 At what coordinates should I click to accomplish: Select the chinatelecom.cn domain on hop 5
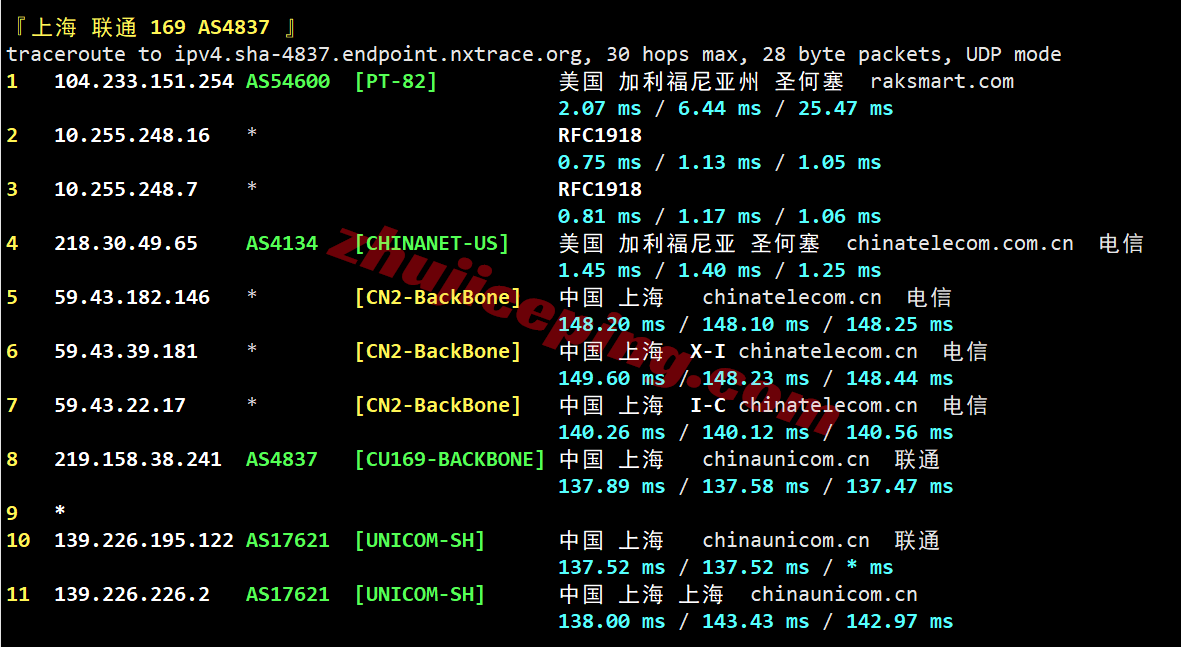pos(791,296)
